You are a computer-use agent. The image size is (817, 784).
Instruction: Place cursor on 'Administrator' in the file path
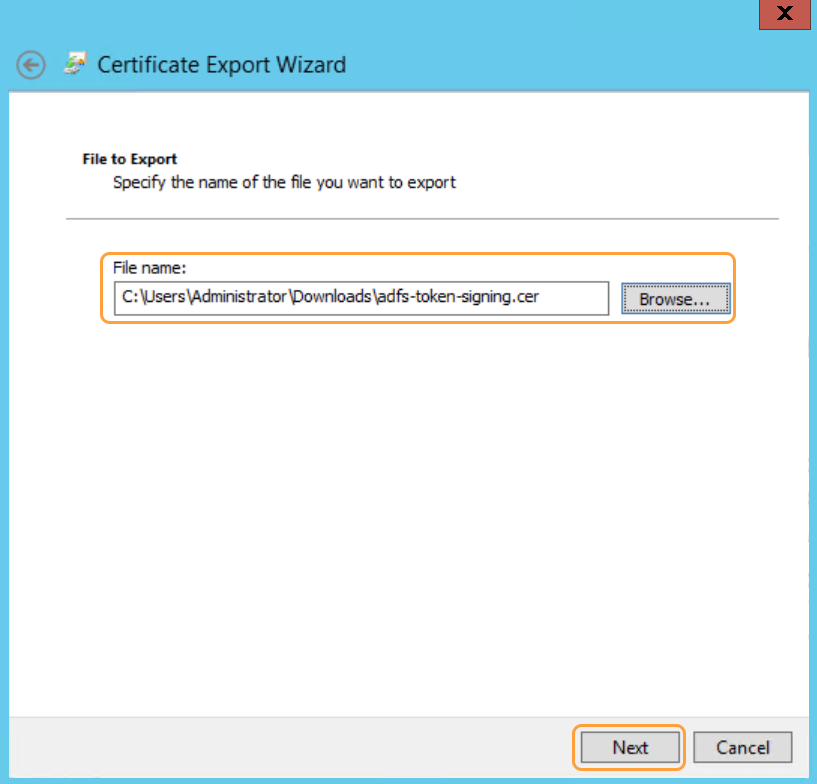tap(238, 298)
